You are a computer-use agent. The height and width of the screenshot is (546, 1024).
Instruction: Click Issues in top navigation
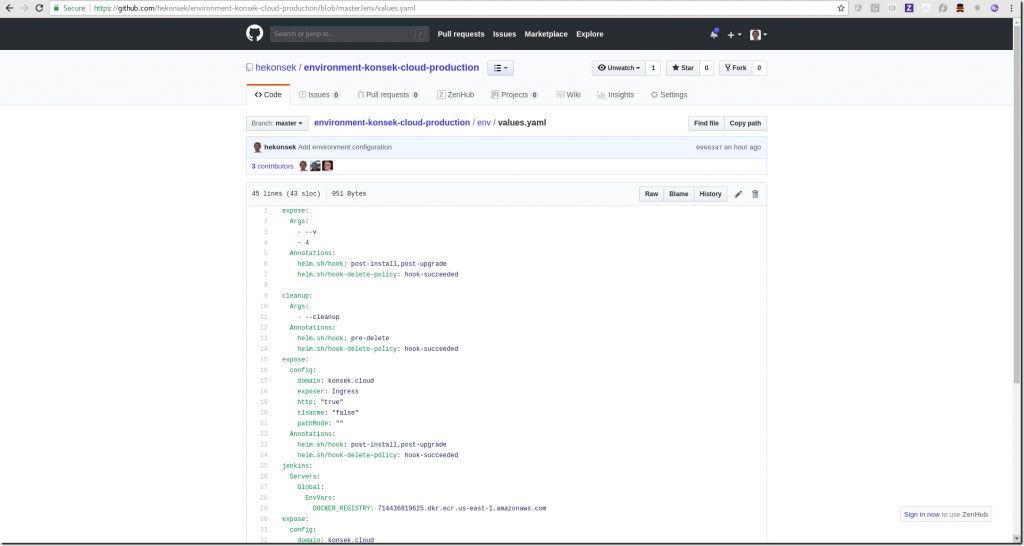(x=504, y=34)
